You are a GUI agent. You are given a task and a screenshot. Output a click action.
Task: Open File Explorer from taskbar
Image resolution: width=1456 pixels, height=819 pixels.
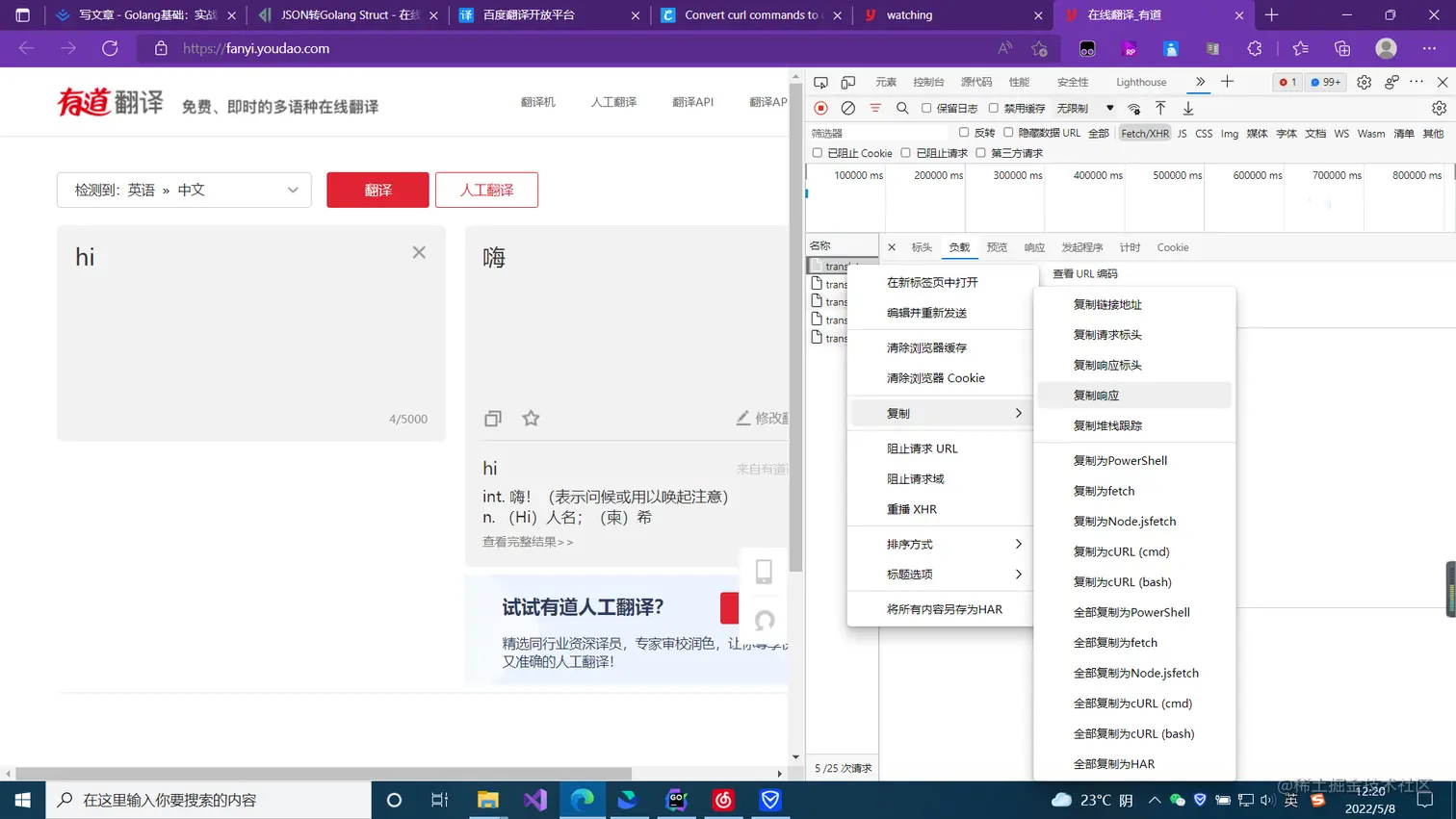tap(488, 800)
